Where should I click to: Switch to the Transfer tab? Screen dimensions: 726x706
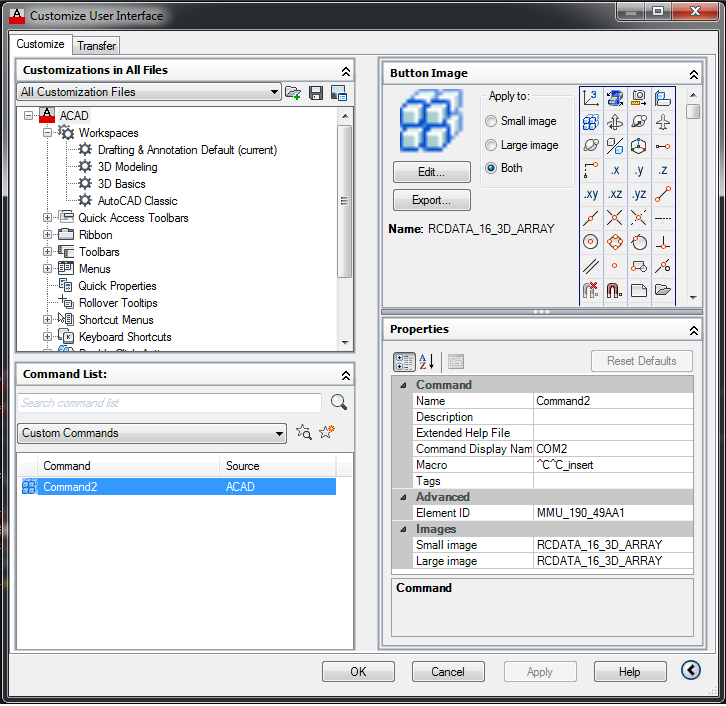point(96,46)
